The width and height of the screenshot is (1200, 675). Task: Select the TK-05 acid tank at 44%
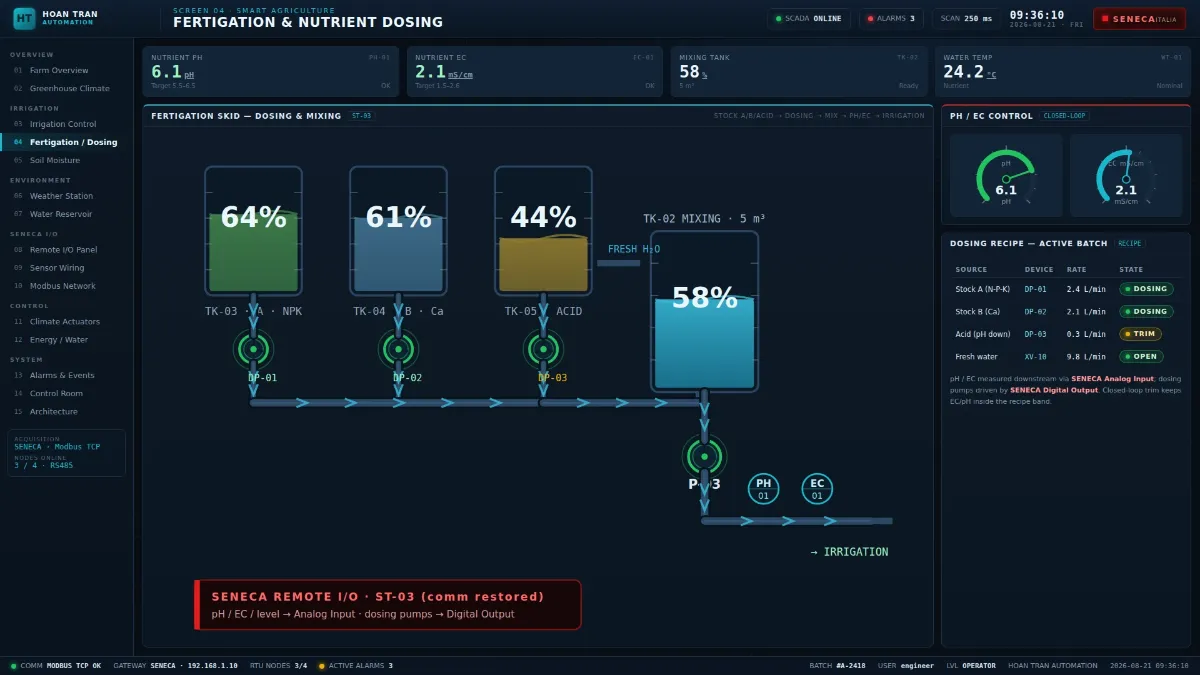click(x=543, y=231)
